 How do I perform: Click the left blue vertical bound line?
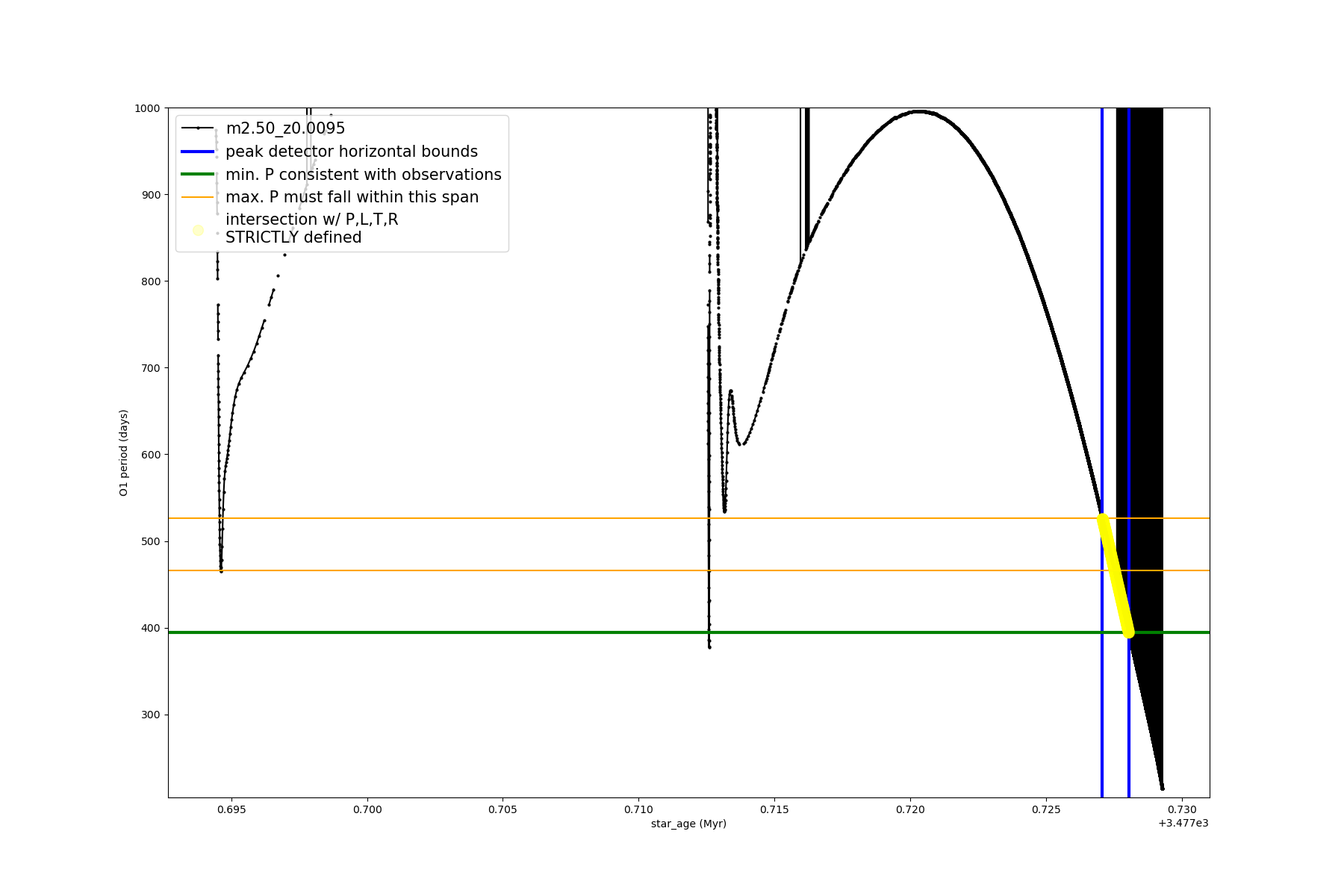click(x=1102, y=299)
